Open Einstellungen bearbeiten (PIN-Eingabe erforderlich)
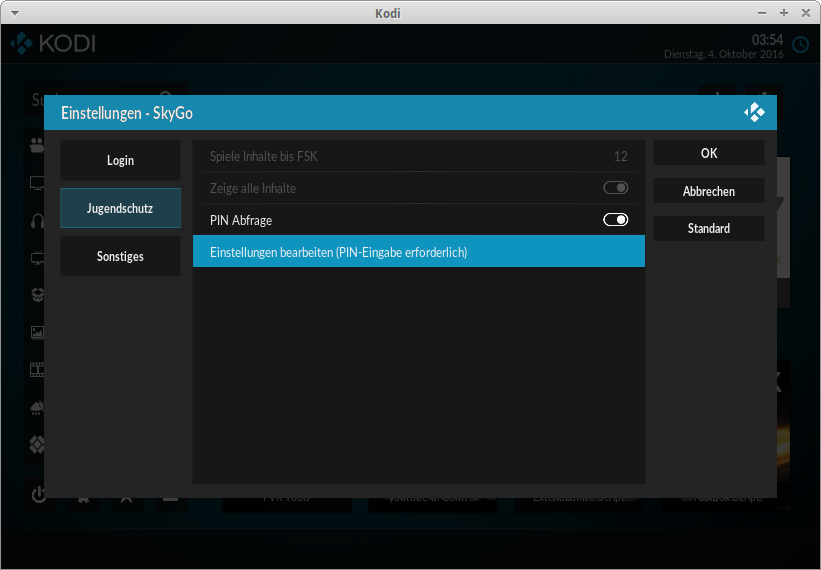The height and width of the screenshot is (570, 821). coord(419,251)
